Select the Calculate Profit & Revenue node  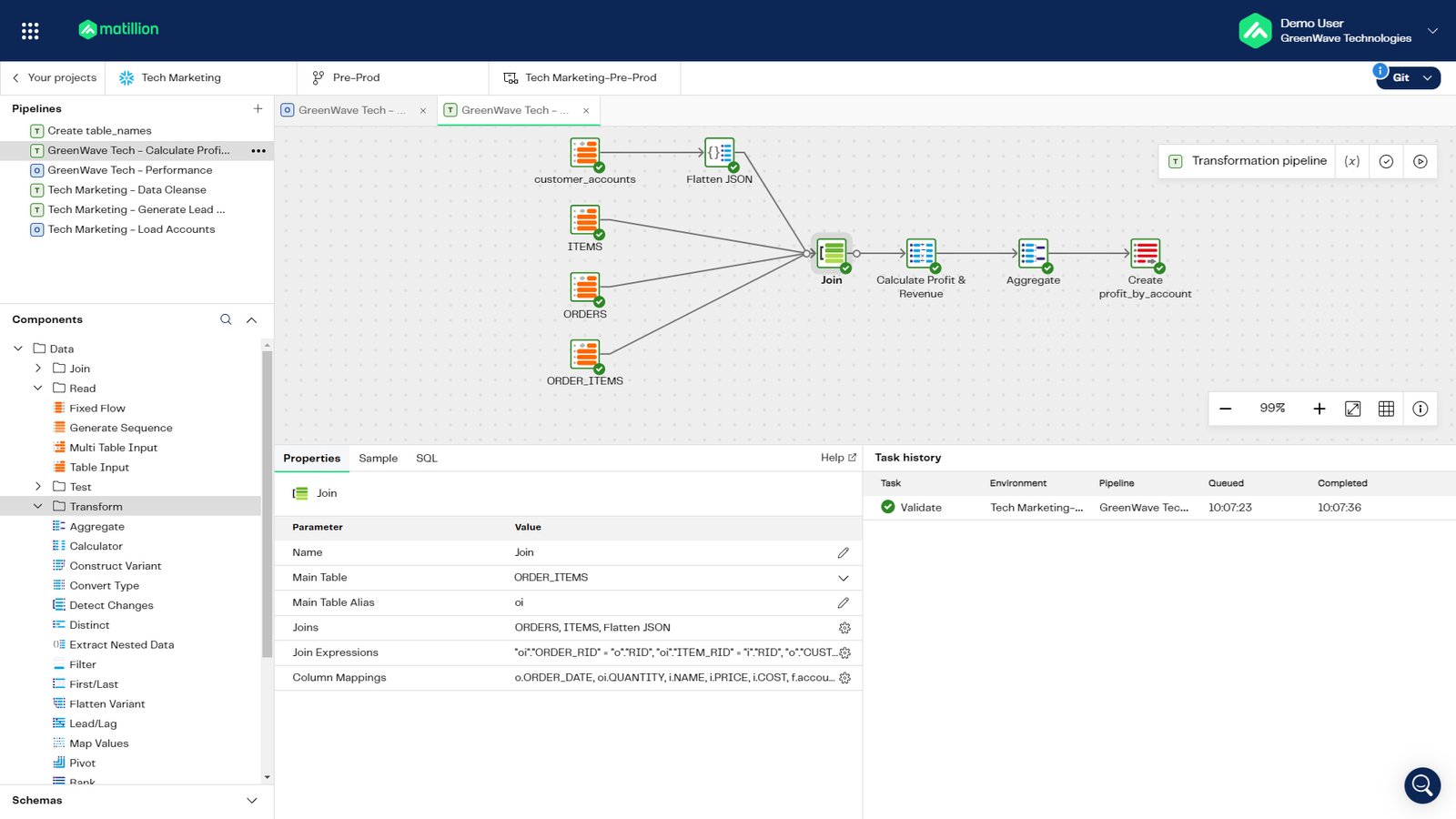[x=921, y=254]
